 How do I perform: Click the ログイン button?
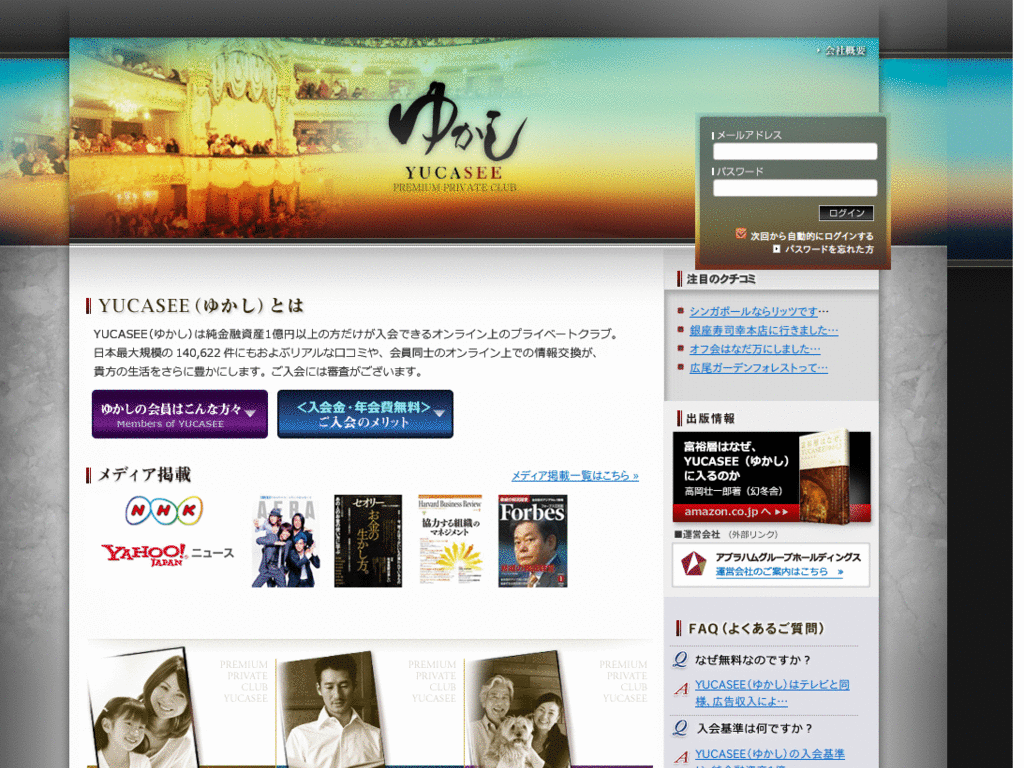[x=846, y=213]
